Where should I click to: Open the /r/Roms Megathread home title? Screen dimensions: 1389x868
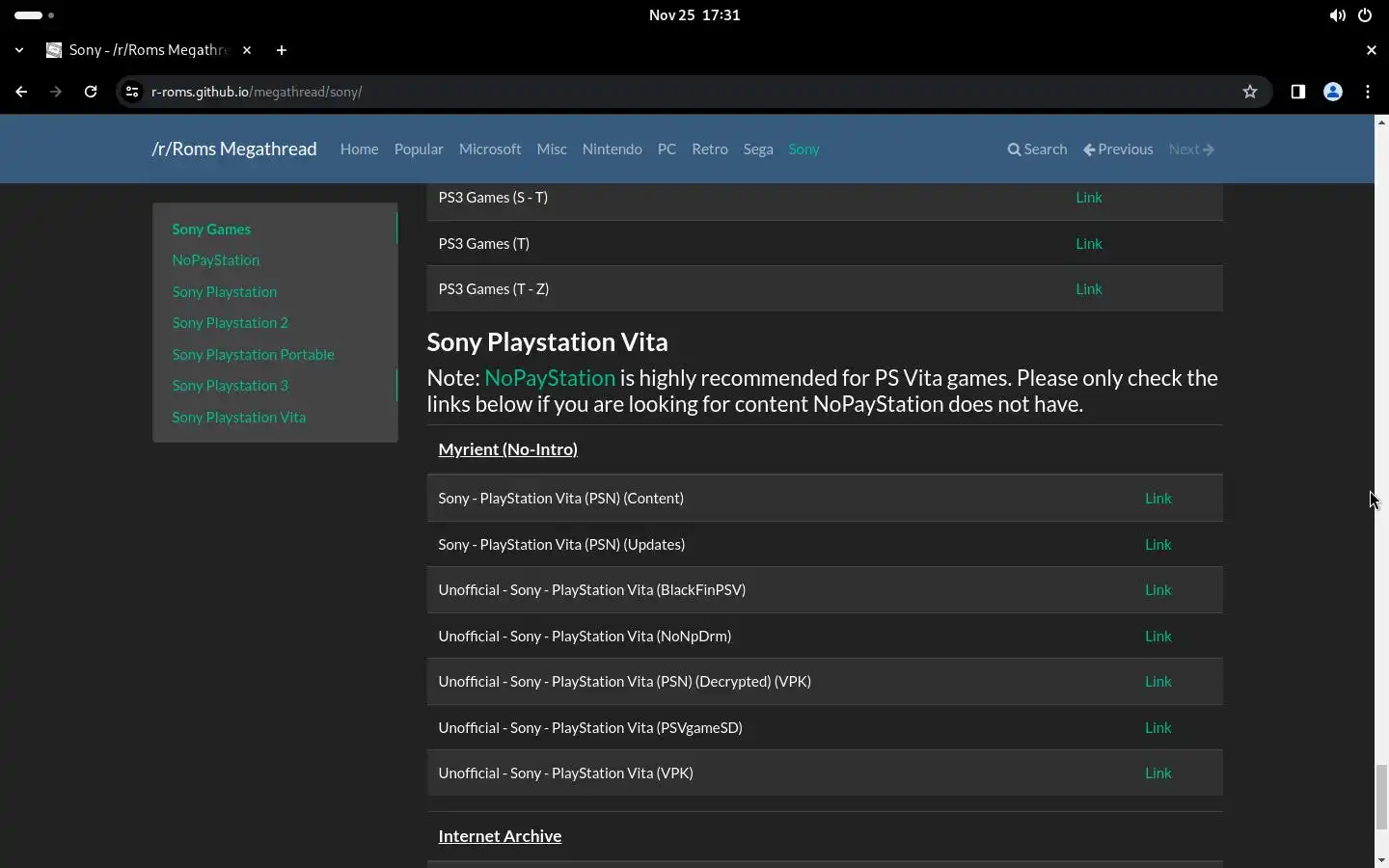tap(234, 149)
